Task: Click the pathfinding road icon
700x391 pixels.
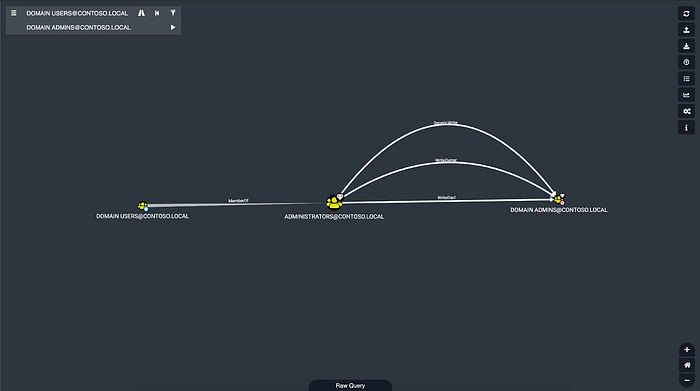Action: pos(141,13)
